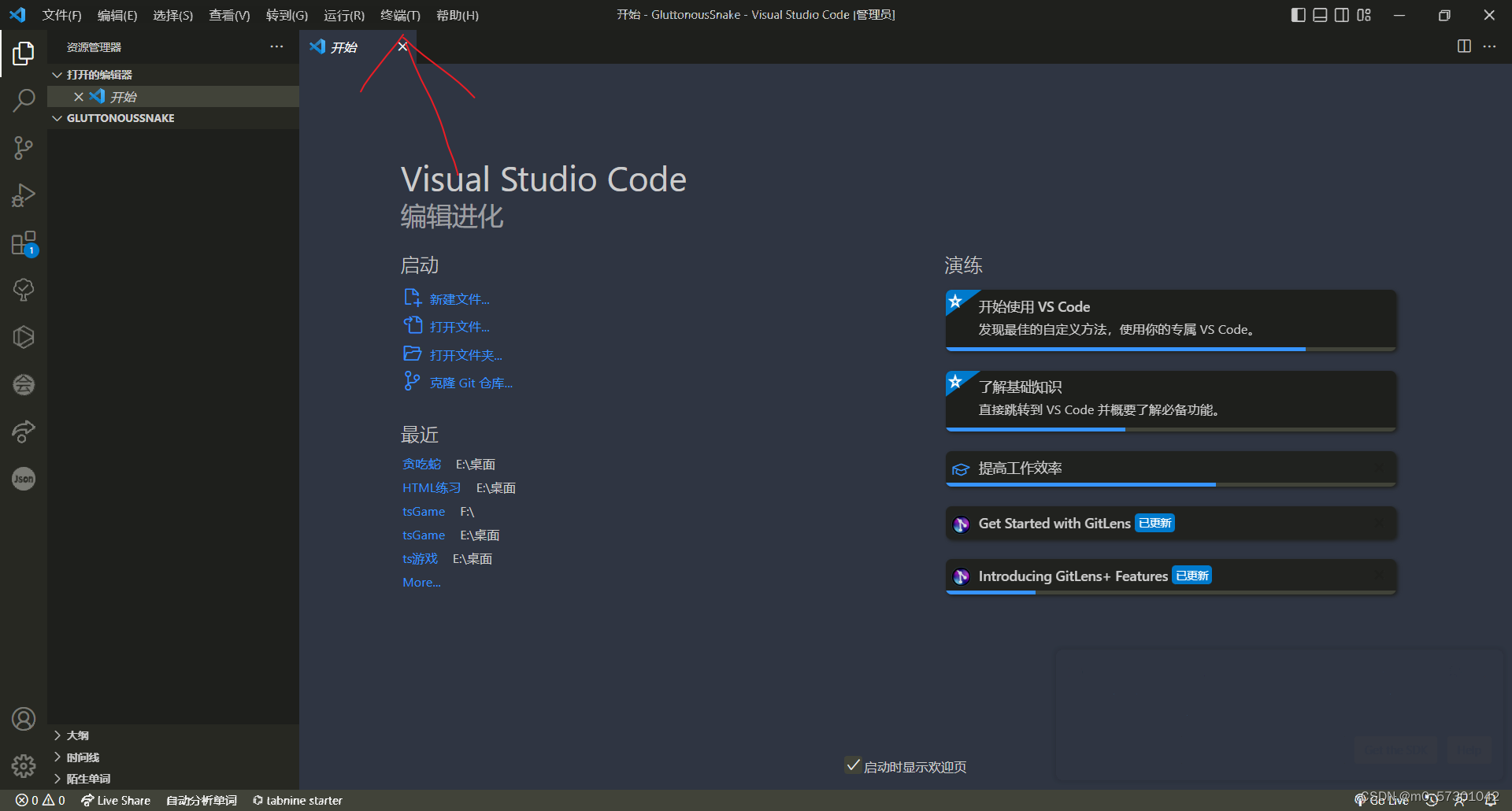Open the 终端(T) menu
The image size is (1512, 811).
400,15
